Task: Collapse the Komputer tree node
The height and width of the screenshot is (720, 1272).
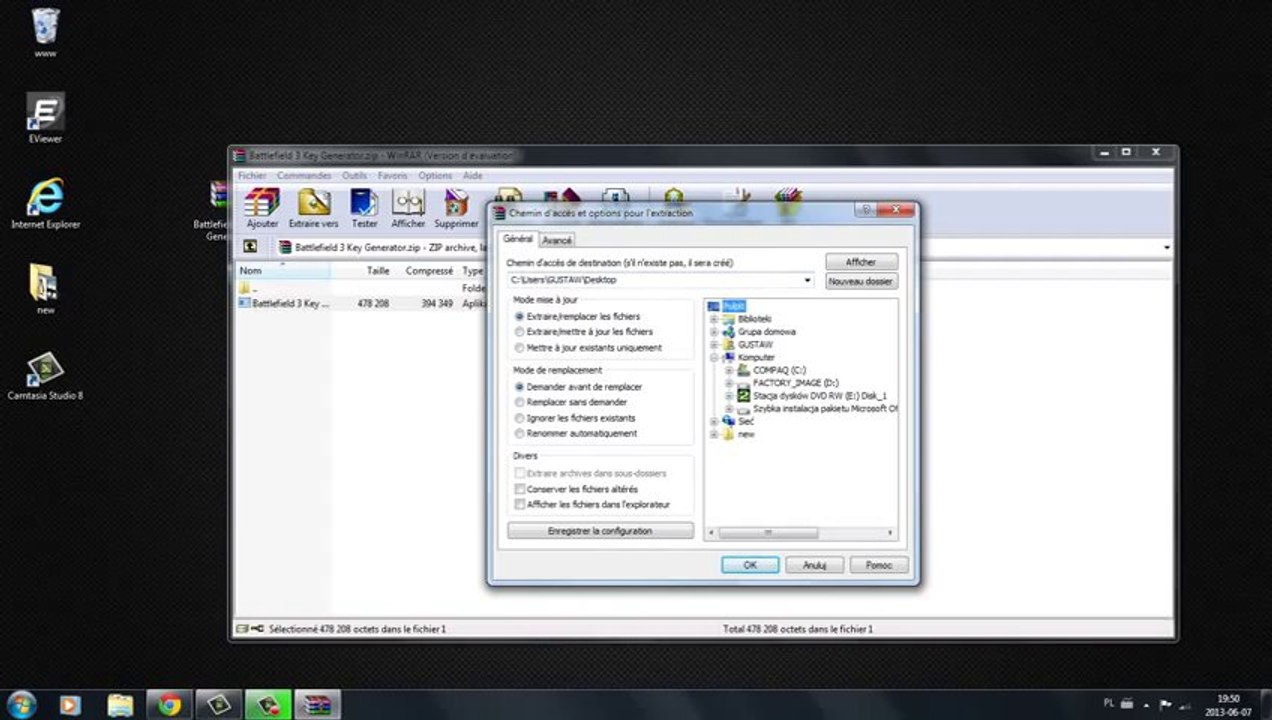Action: [x=714, y=357]
